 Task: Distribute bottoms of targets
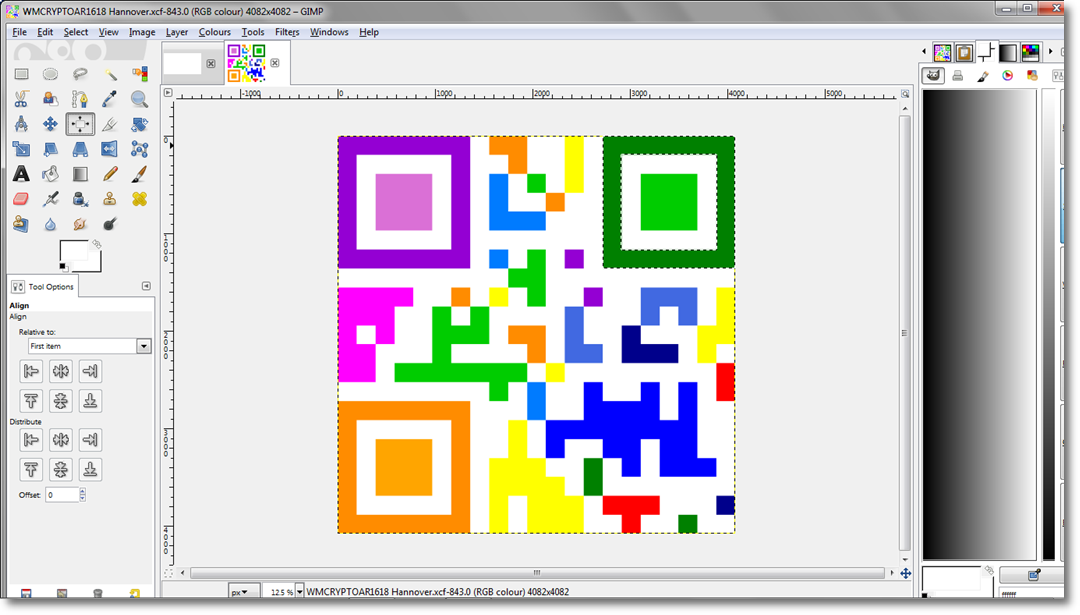point(90,470)
